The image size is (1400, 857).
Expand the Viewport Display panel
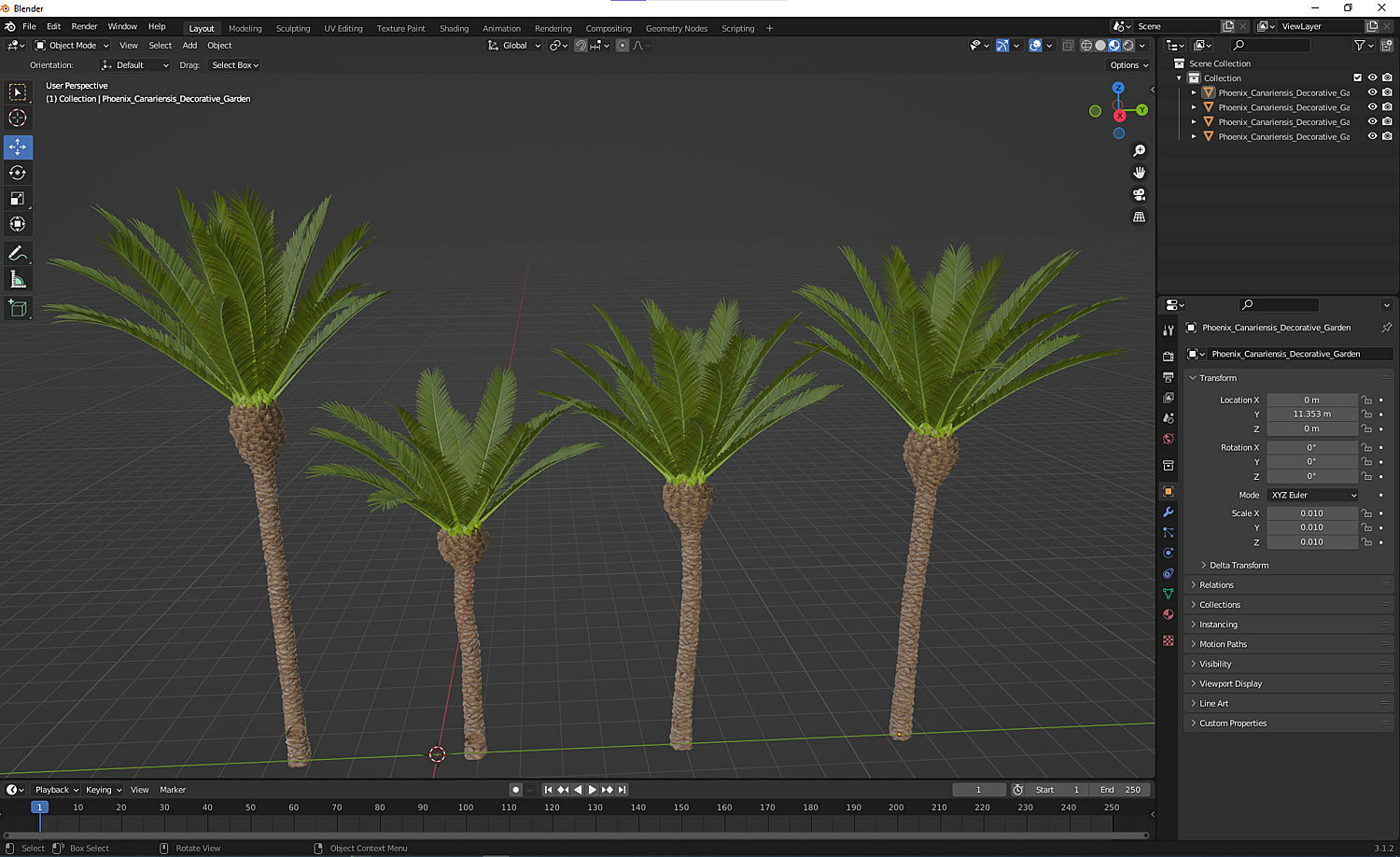click(1230, 683)
